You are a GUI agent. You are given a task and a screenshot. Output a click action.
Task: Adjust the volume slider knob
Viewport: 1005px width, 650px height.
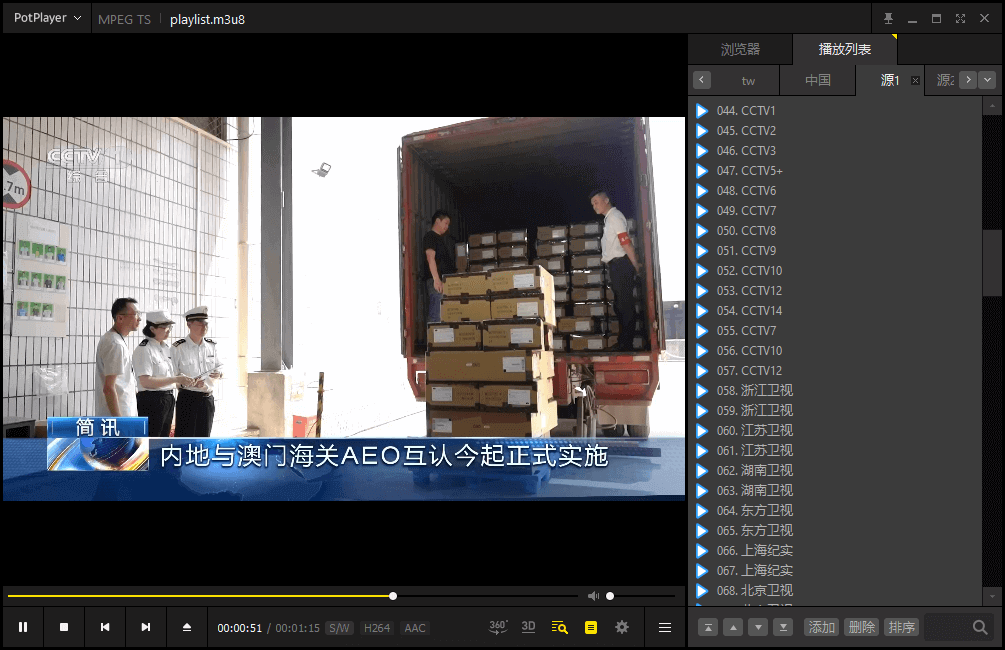click(610, 596)
